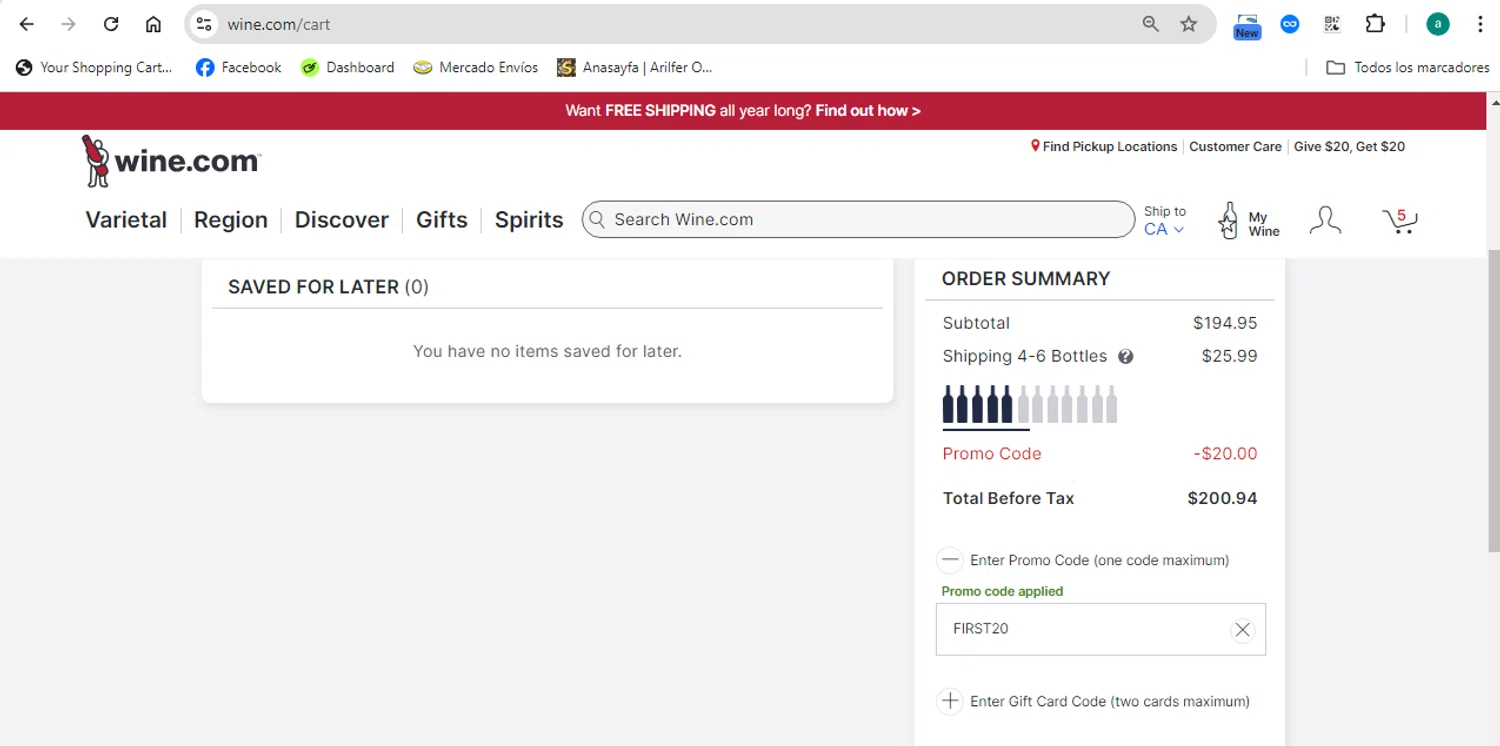Remove the FIRST20 promo code
This screenshot has height=746, width=1500.
tap(1242, 629)
